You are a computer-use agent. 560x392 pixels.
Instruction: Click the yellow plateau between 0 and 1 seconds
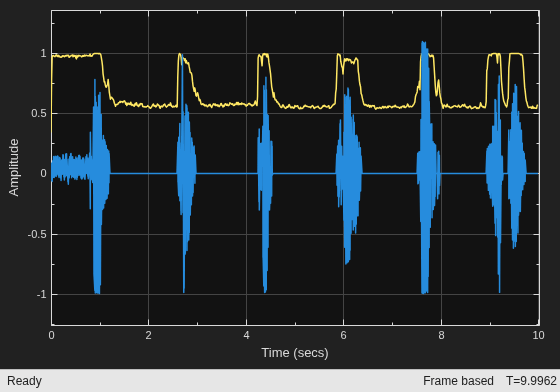coord(77,56)
